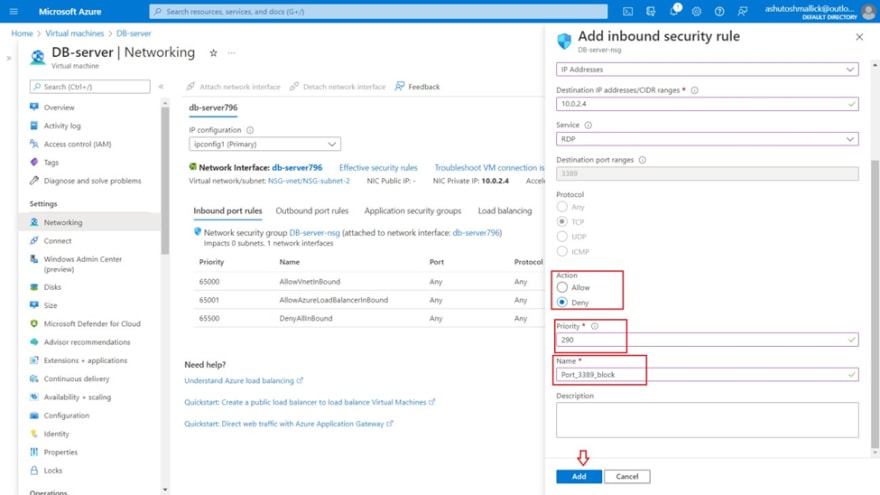Screen dimensions: 880x495
Task: Click Feedback in the Networking toolbar
Action: pos(418,86)
